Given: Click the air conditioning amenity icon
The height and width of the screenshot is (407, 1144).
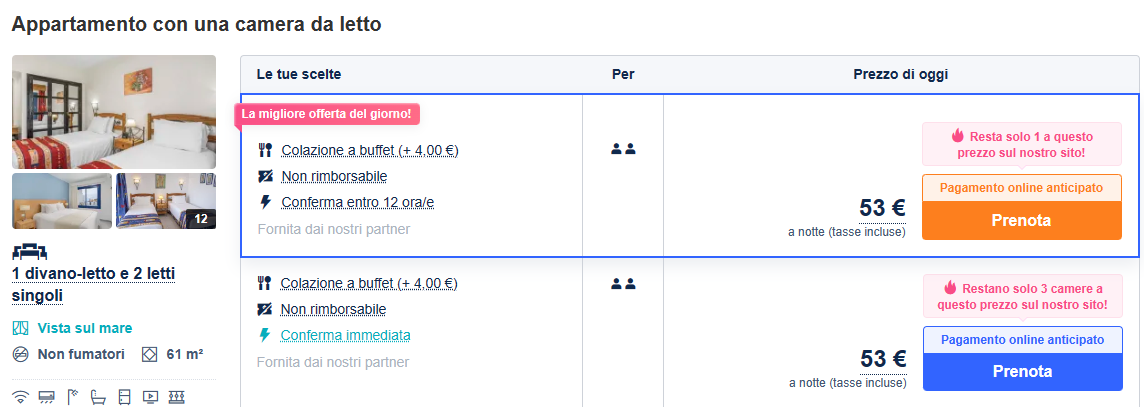Looking at the screenshot, I should 46,396.
